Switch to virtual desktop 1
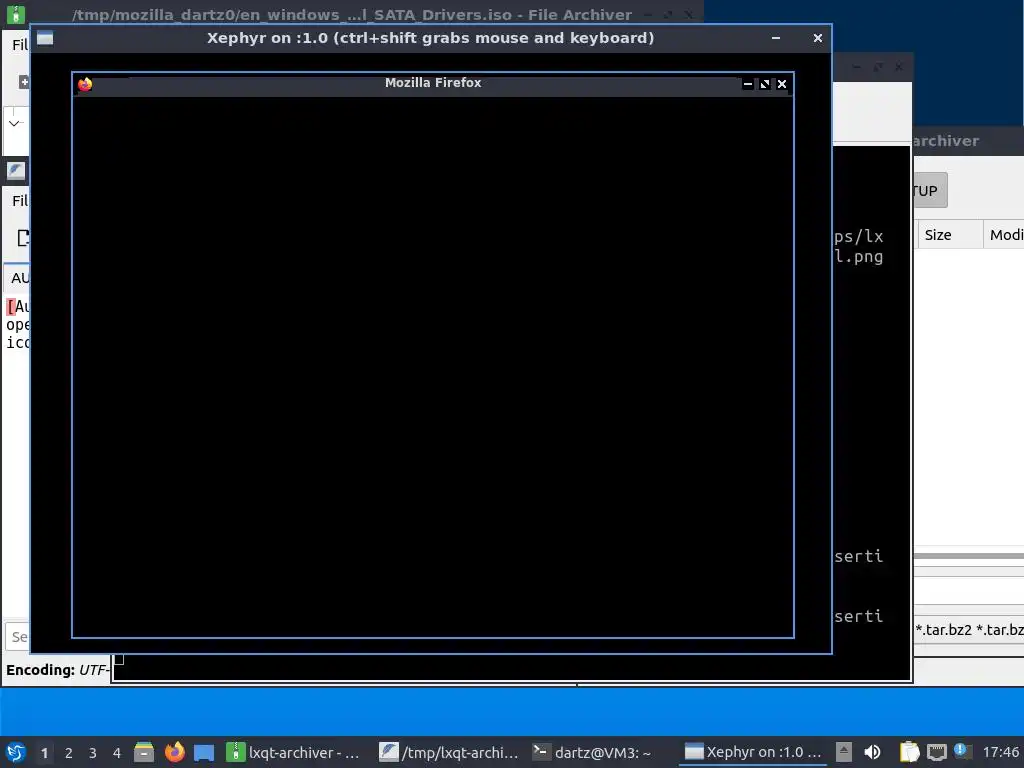 click(x=44, y=753)
